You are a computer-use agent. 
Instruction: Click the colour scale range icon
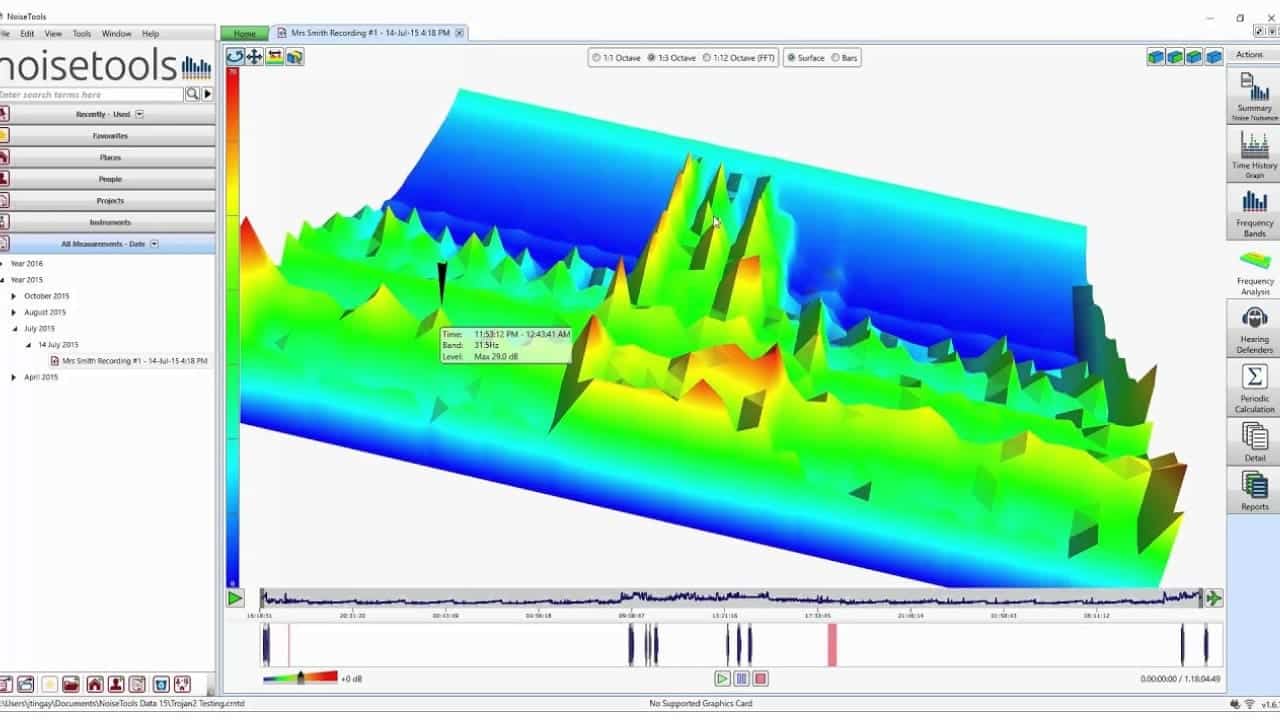[x=274, y=57]
